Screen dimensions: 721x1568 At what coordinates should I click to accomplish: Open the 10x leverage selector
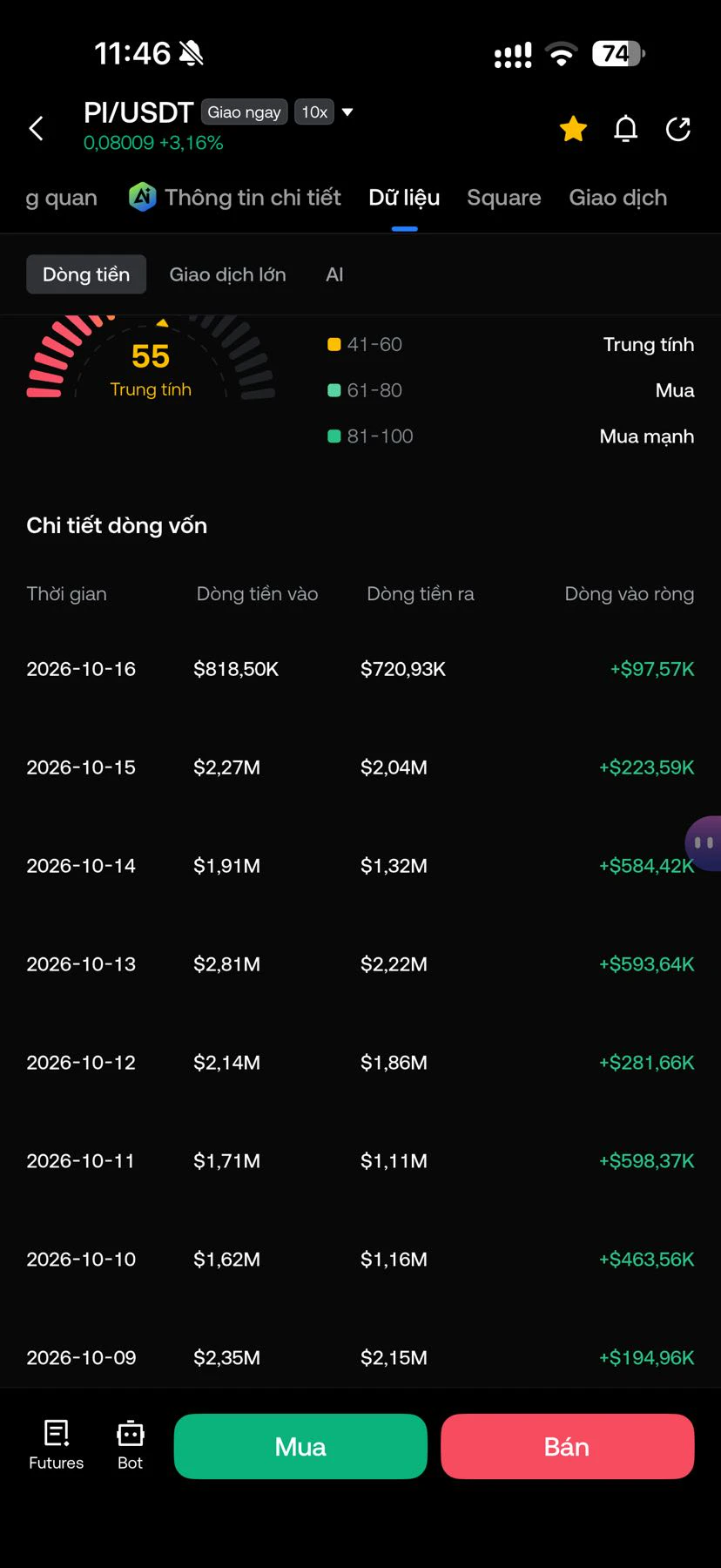pos(314,112)
